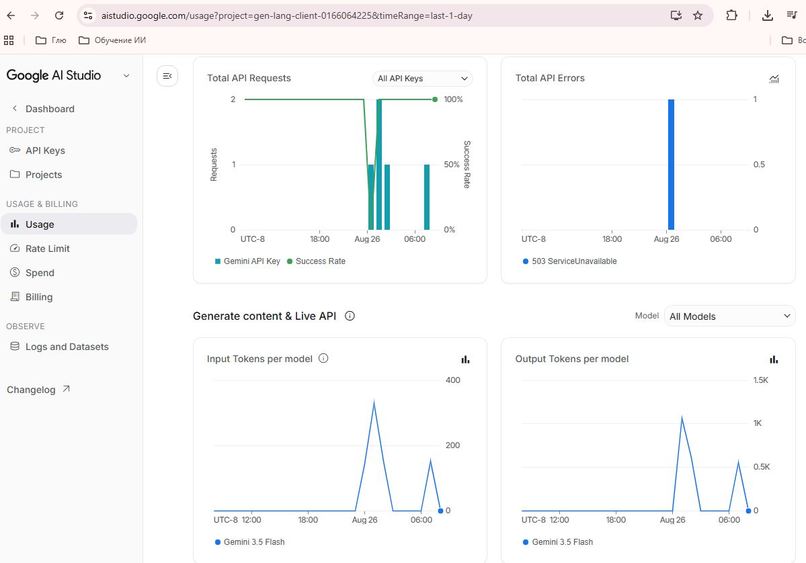Toggle Gemini API Key legend in requests chart
Image resolution: width=806 pixels, height=563 pixels.
(247, 261)
